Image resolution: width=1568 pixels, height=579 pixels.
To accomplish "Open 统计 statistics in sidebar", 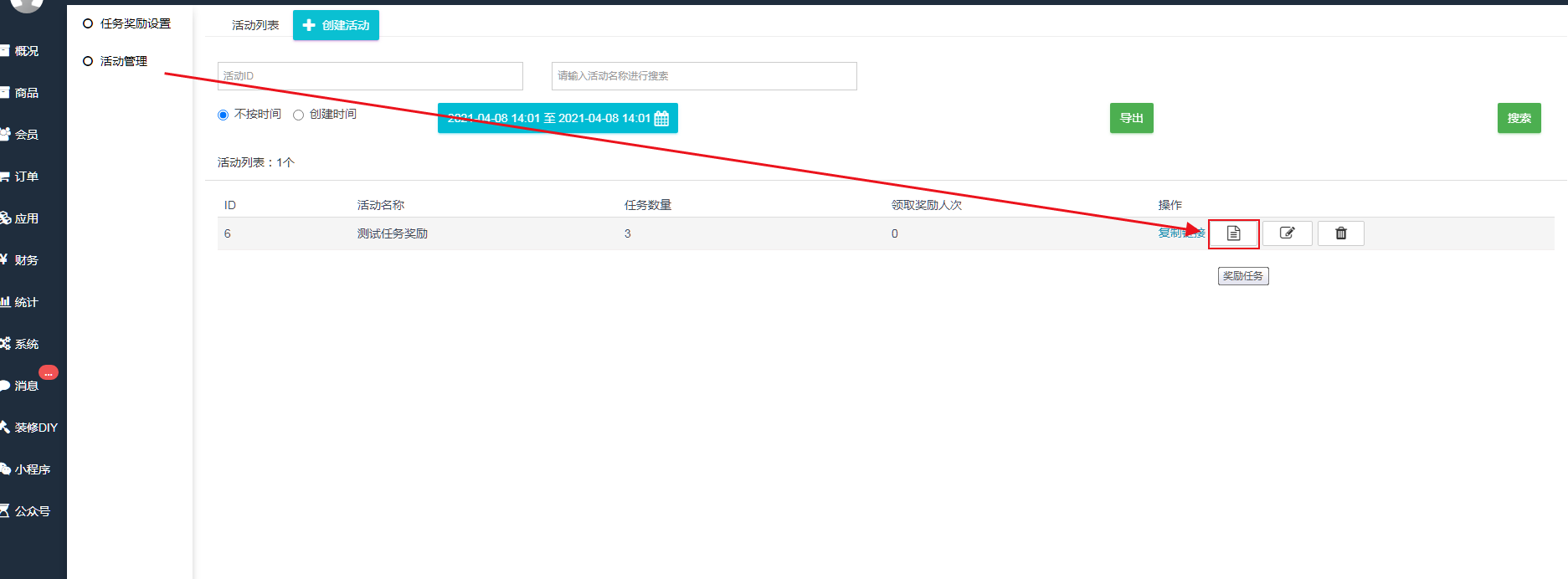I will (26, 302).
